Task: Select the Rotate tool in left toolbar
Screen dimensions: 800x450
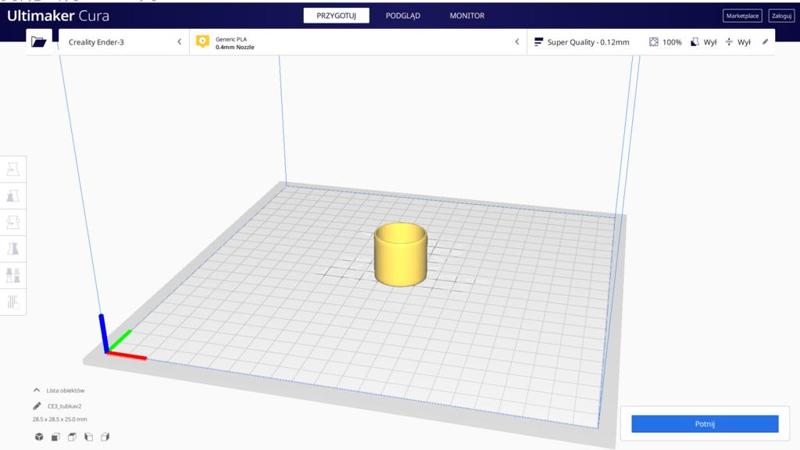Action: pos(13,222)
